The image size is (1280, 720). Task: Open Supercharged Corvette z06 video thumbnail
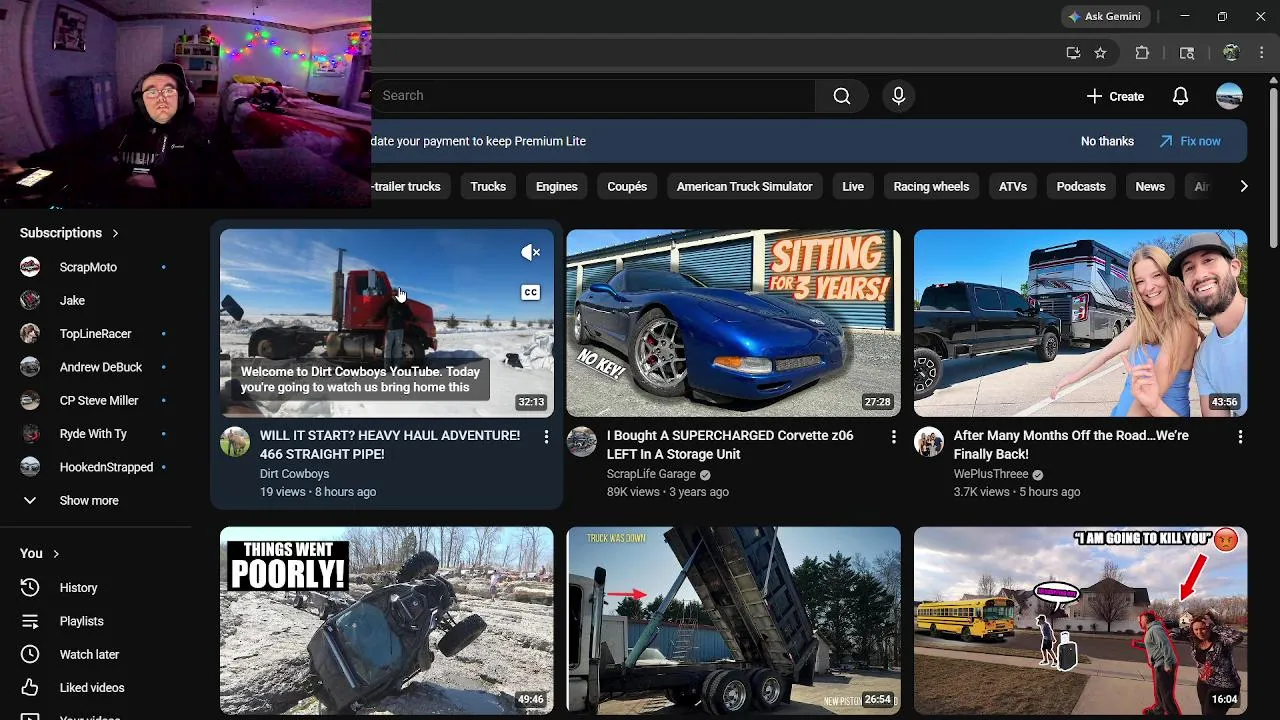[x=734, y=323]
